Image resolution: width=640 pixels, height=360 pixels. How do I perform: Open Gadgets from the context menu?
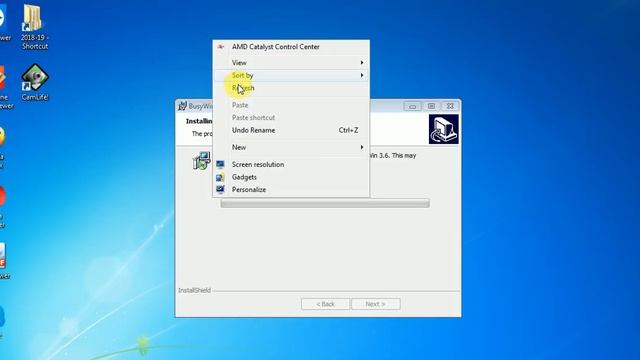tap(291, 177)
